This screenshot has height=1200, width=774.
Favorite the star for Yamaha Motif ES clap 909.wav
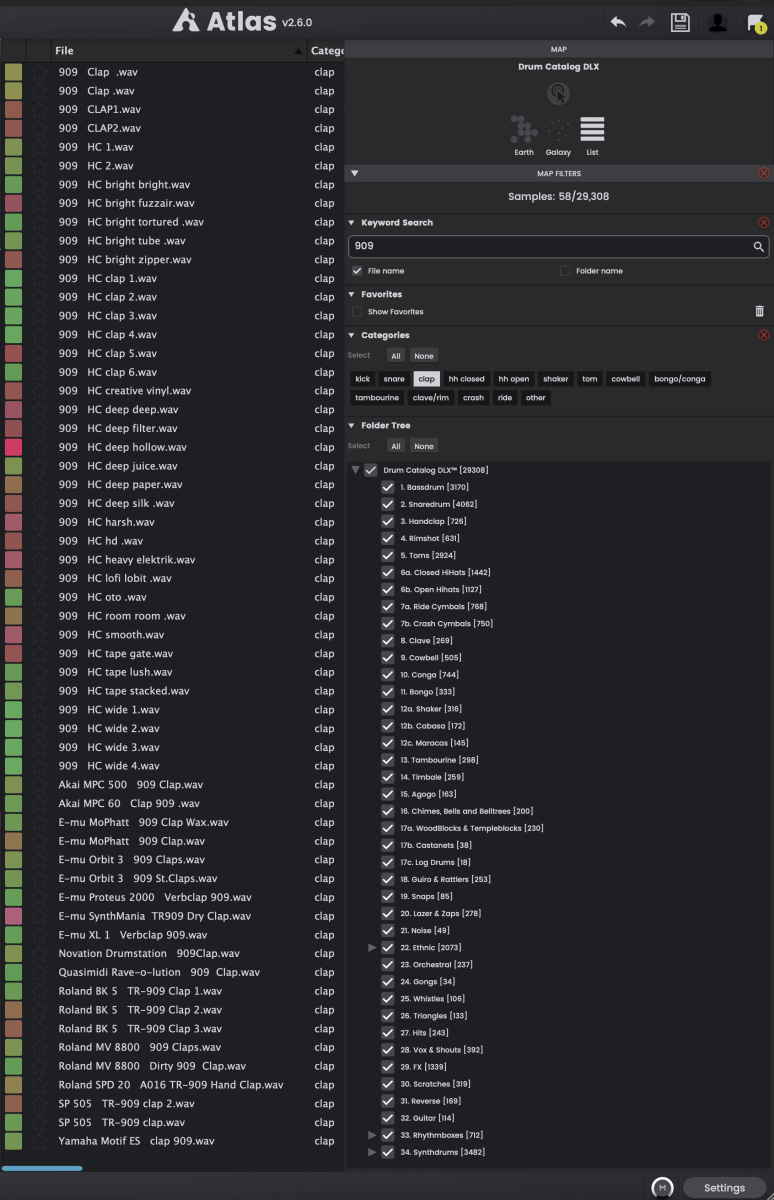(38, 1141)
